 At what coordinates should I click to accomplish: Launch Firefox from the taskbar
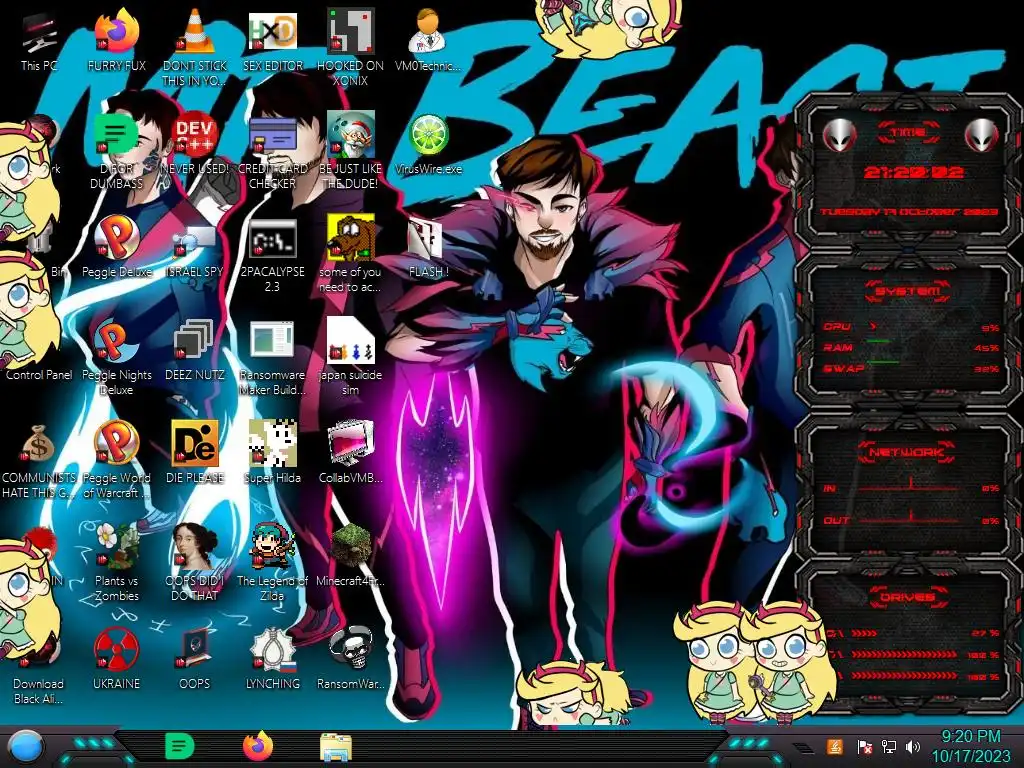(x=258, y=746)
